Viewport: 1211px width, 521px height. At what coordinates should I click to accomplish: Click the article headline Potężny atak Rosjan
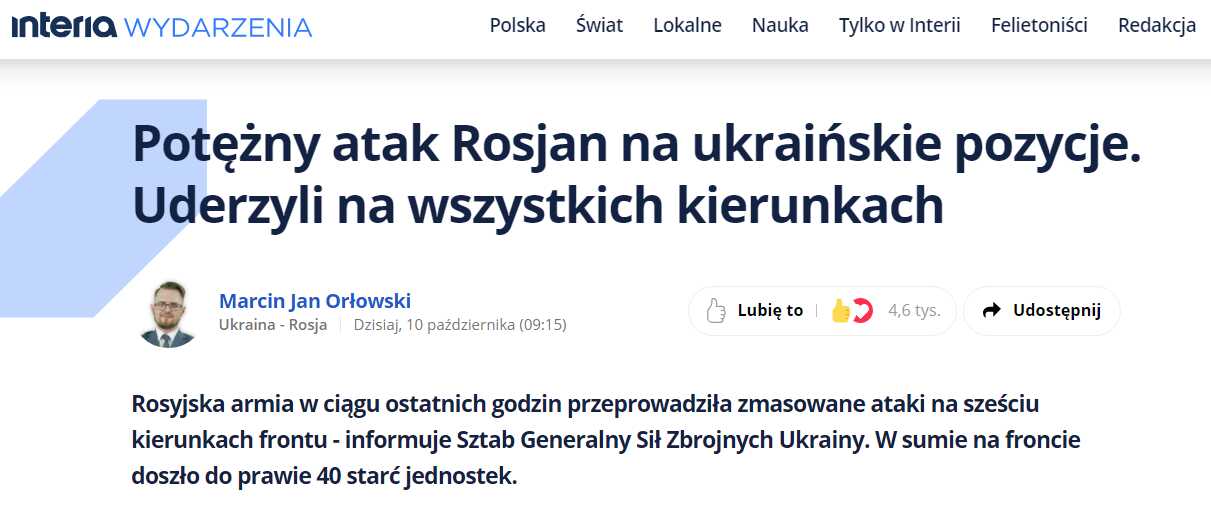(x=636, y=175)
